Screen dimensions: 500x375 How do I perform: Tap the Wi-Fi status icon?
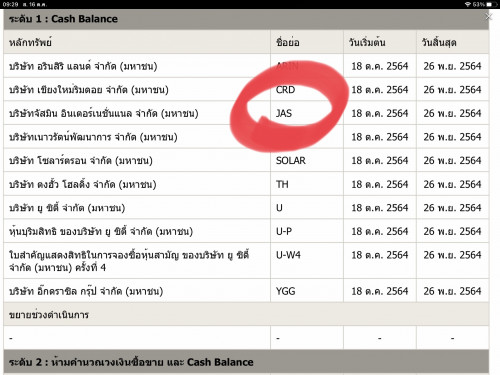(x=468, y=4)
